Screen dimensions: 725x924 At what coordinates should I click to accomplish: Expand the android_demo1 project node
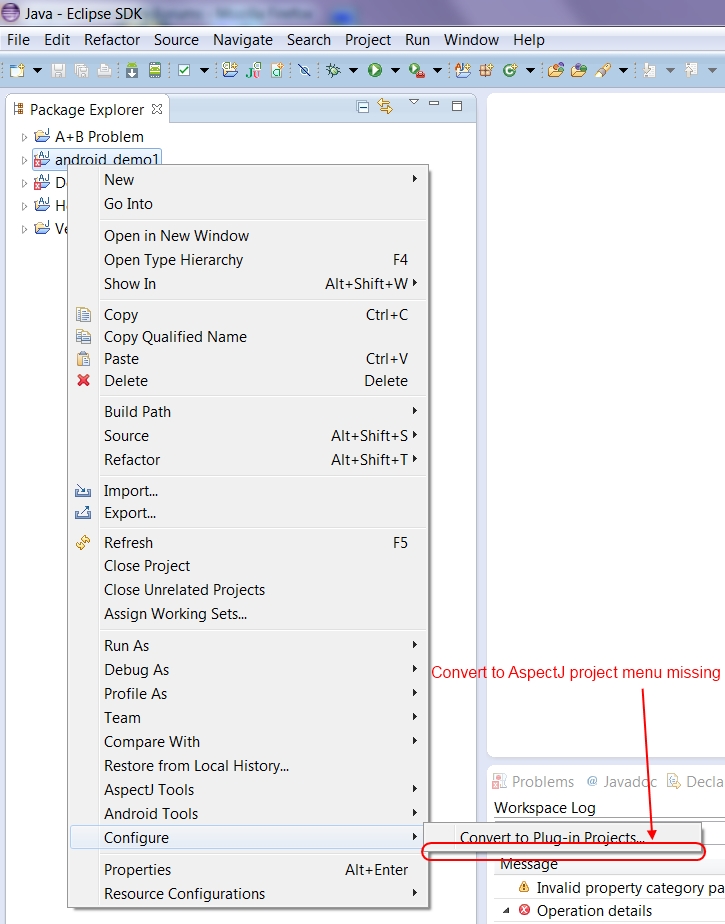tap(24, 160)
